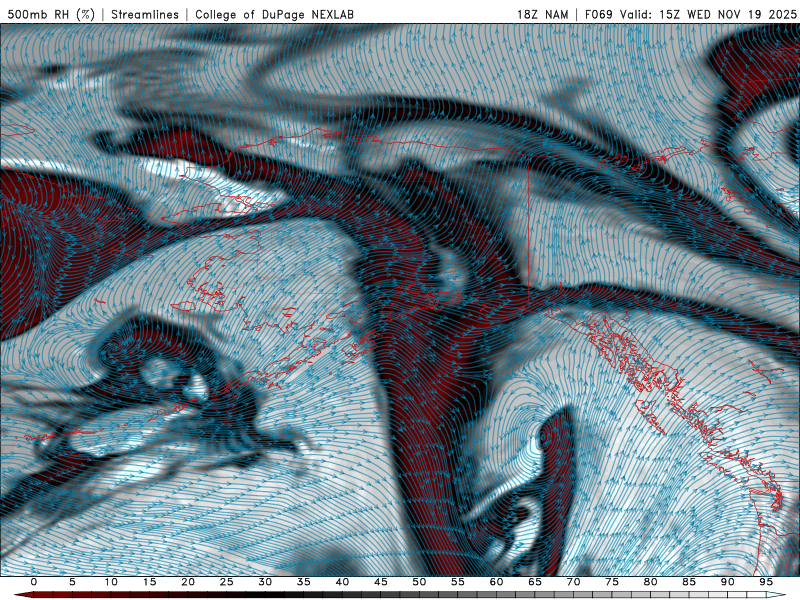Image resolution: width=800 pixels, height=600 pixels.
Task: Click the "15" colorbar scale label
Action: pyautogui.click(x=149, y=582)
